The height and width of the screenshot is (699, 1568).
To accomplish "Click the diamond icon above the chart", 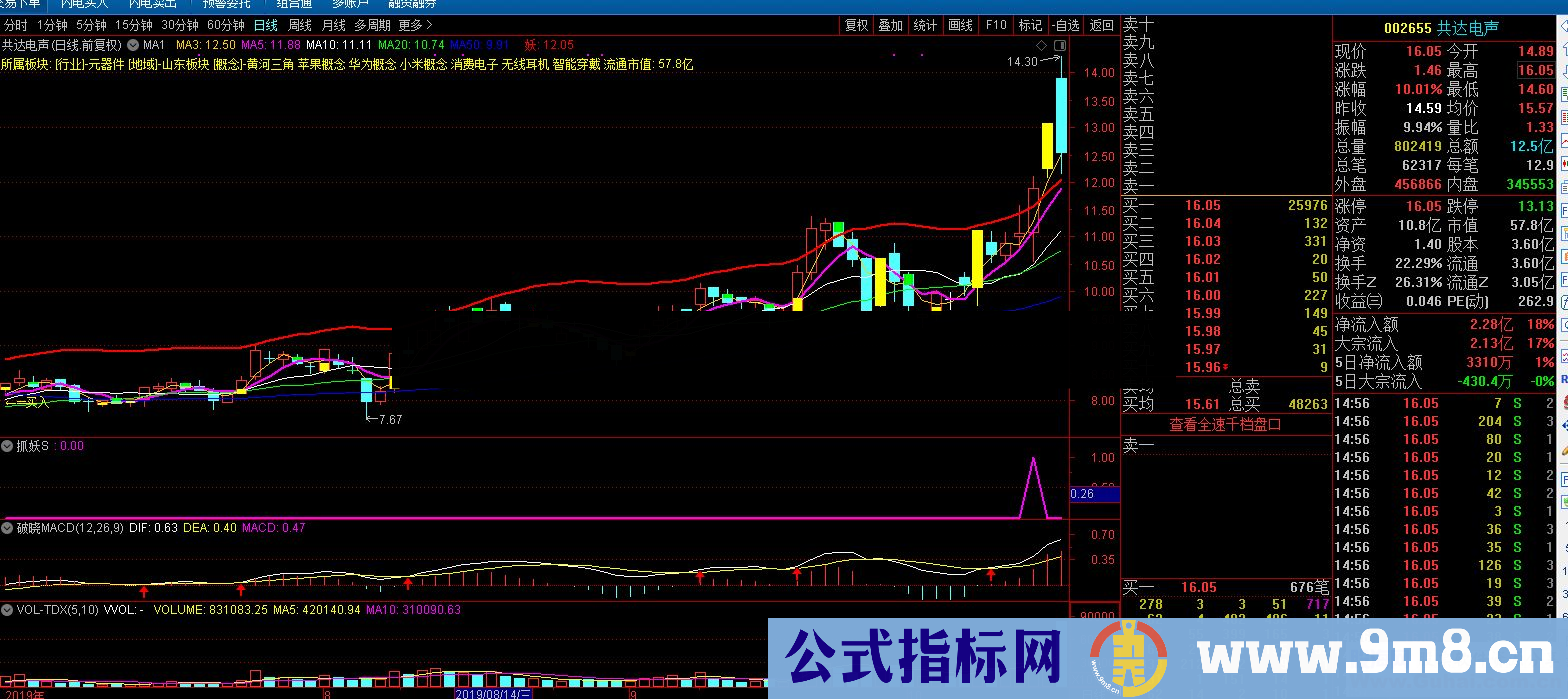I will [x=1042, y=46].
